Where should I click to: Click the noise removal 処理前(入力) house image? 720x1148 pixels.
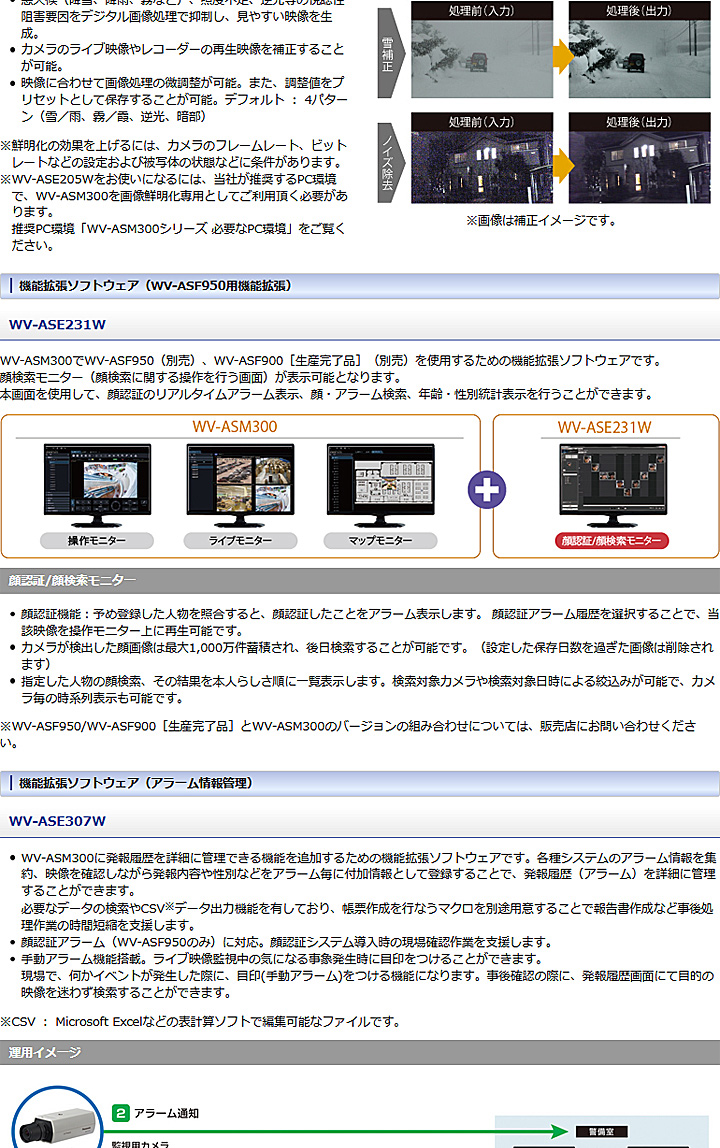[x=481, y=157]
